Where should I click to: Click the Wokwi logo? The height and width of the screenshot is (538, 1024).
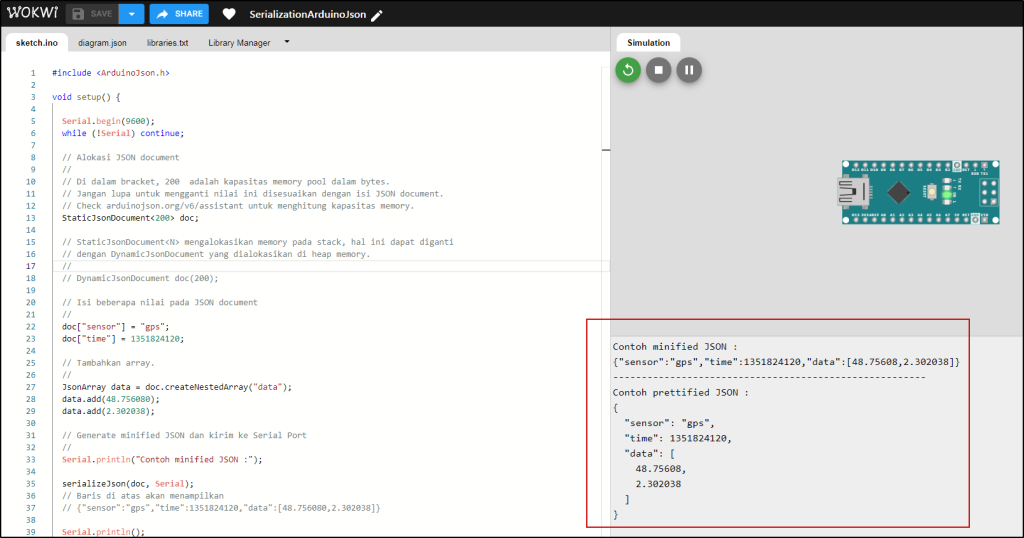(x=30, y=14)
